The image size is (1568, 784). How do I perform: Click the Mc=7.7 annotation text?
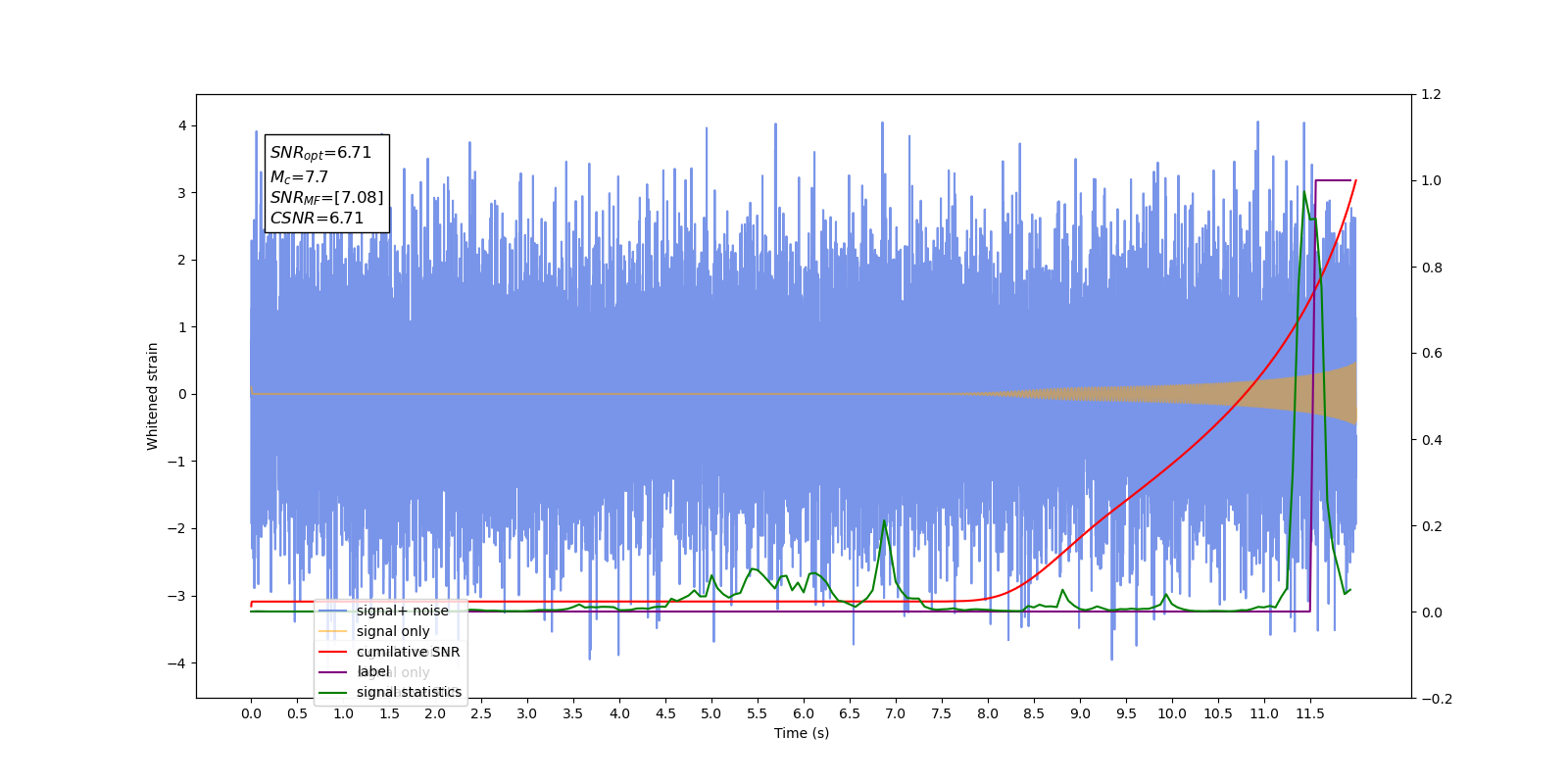click(x=299, y=176)
